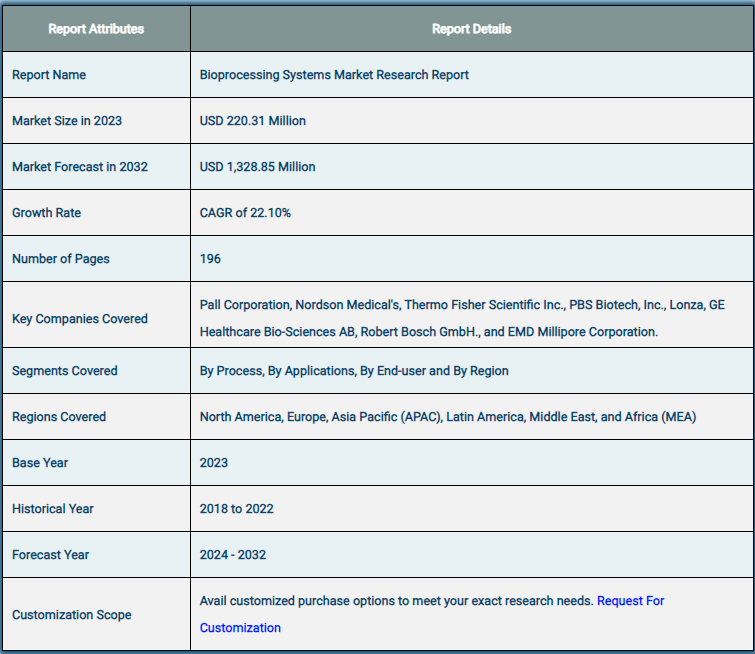Click the Segments Covered label
The image size is (755, 654).
pos(65,371)
